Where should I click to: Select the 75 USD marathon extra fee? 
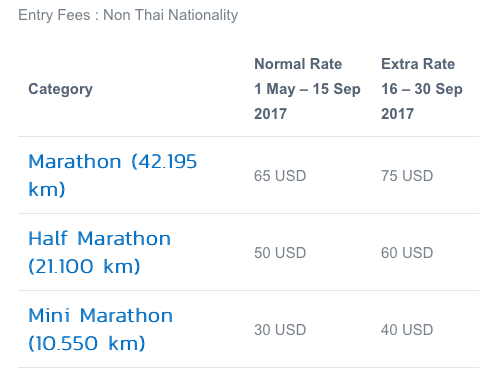tap(407, 176)
